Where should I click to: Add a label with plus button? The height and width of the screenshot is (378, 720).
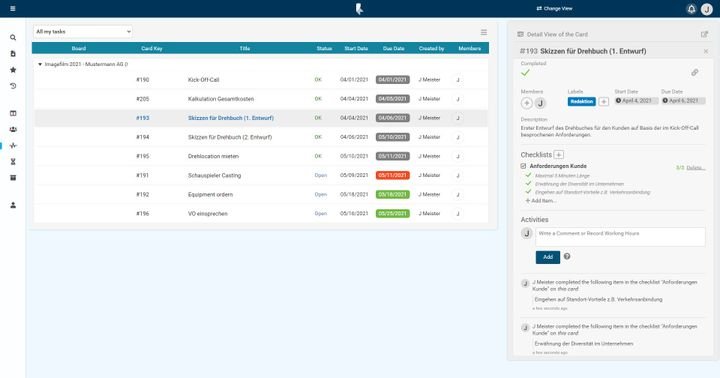tap(604, 102)
